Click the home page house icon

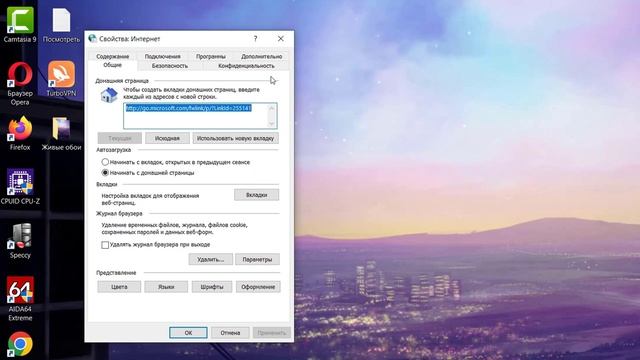(x=109, y=95)
